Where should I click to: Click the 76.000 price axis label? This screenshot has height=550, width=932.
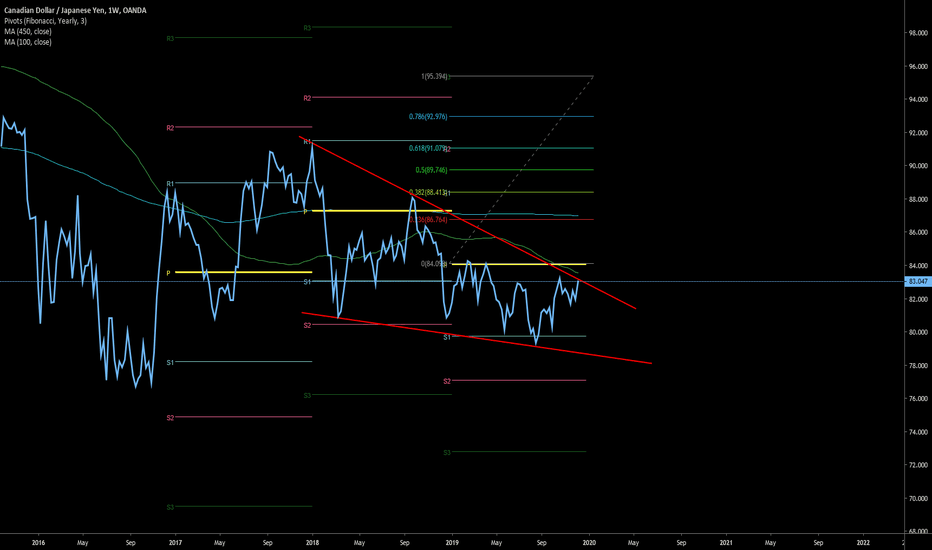[917, 398]
